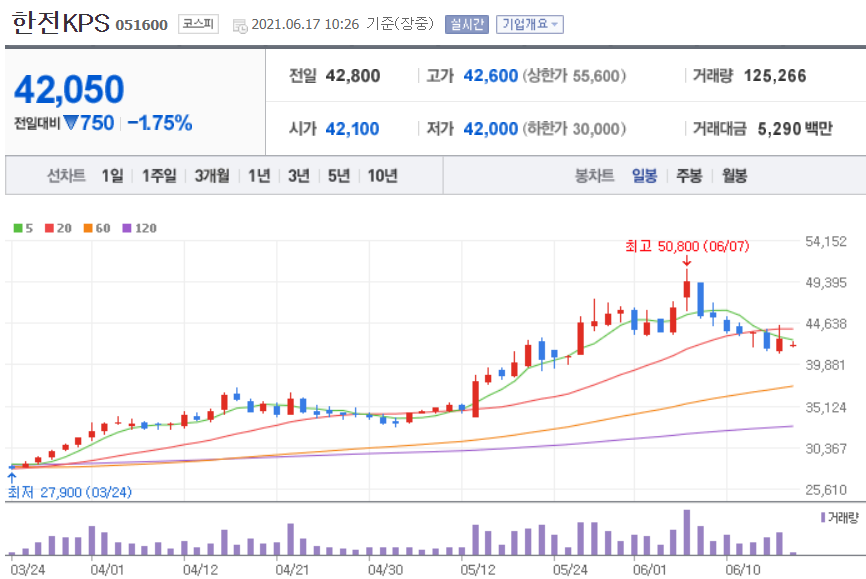Select the 1주일 line chart period
Image resolution: width=866 pixels, height=579 pixels.
click(159, 176)
